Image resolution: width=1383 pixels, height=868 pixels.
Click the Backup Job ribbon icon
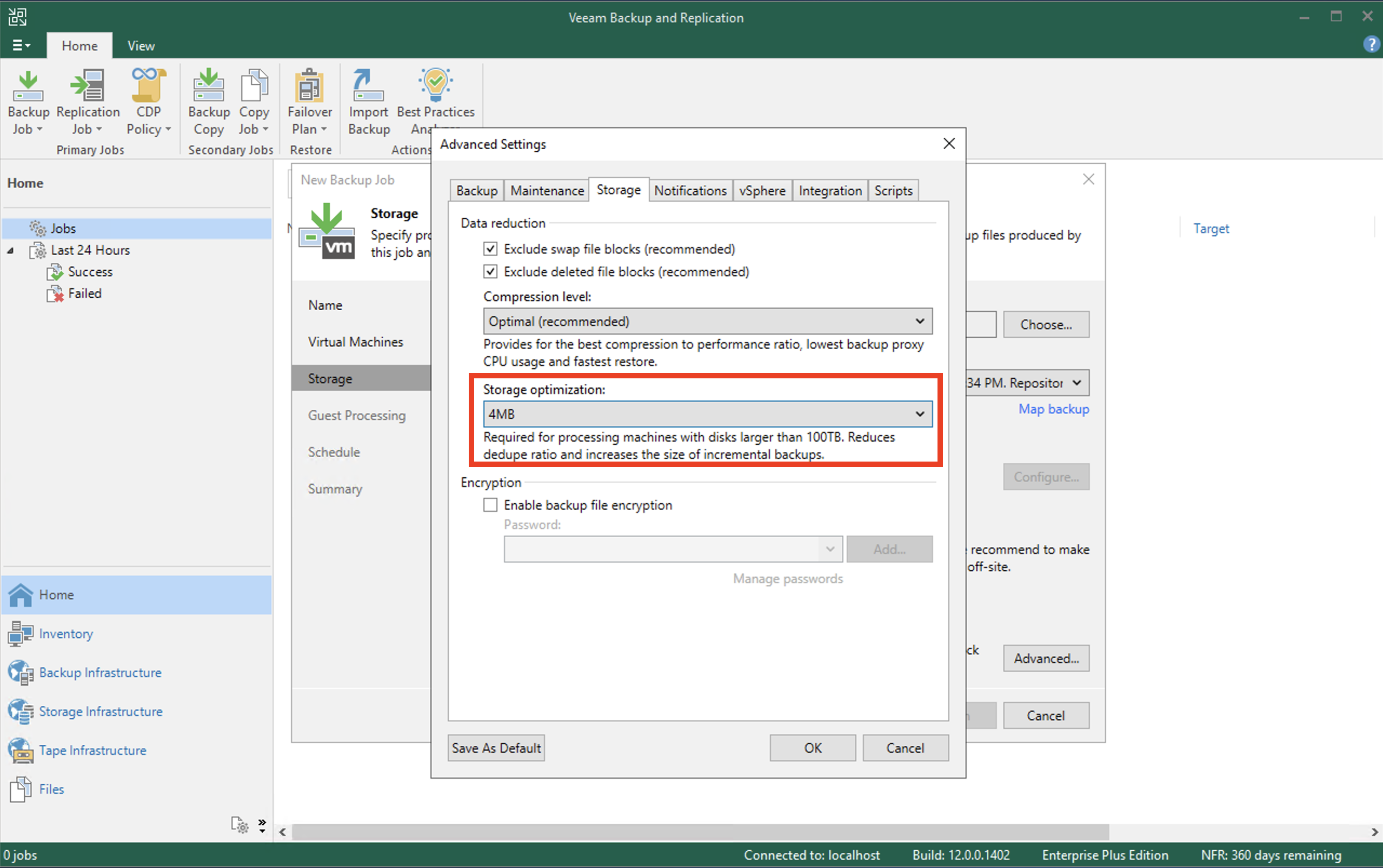[28, 86]
